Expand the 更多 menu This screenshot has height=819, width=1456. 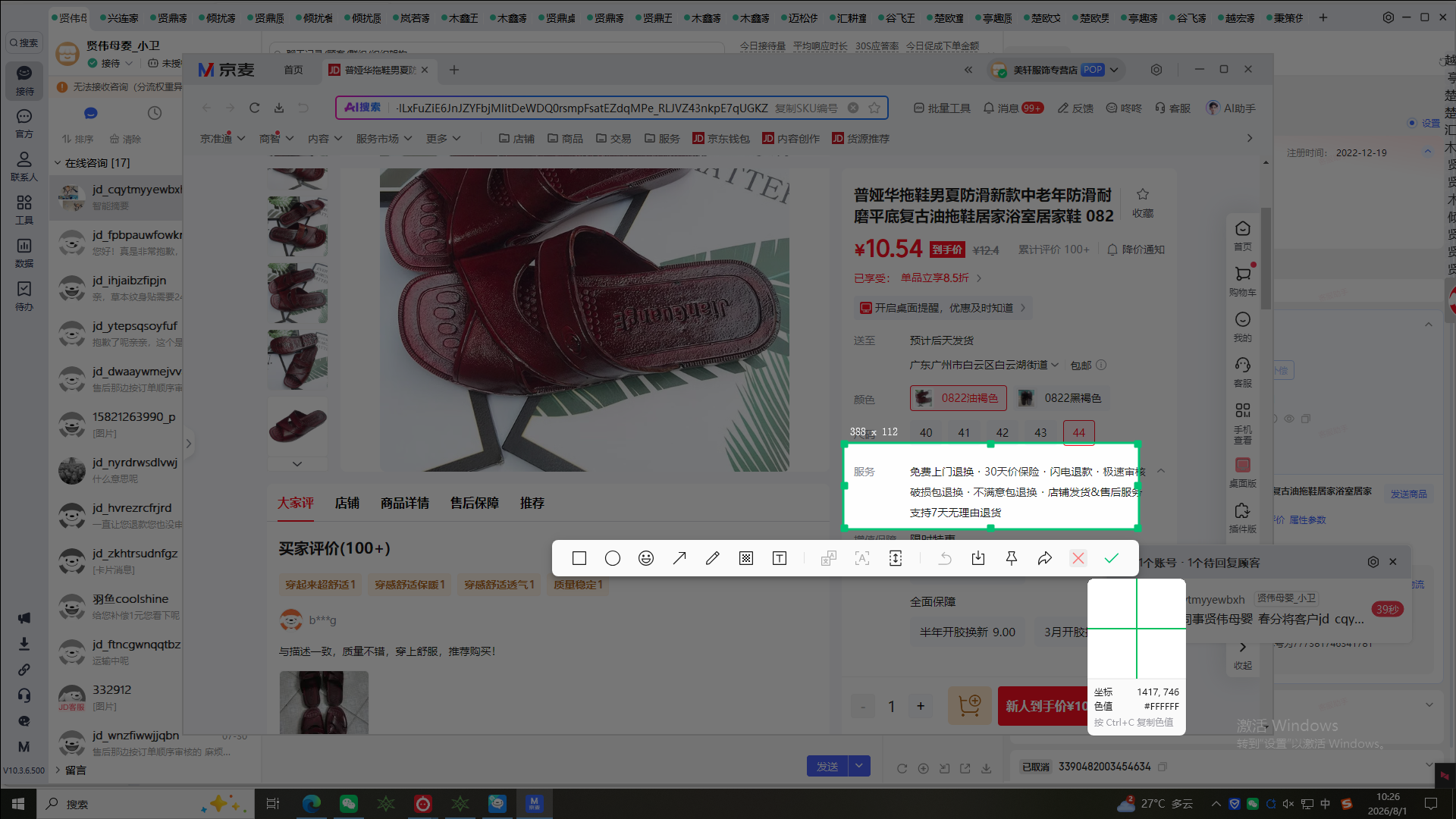[x=444, y=139]
